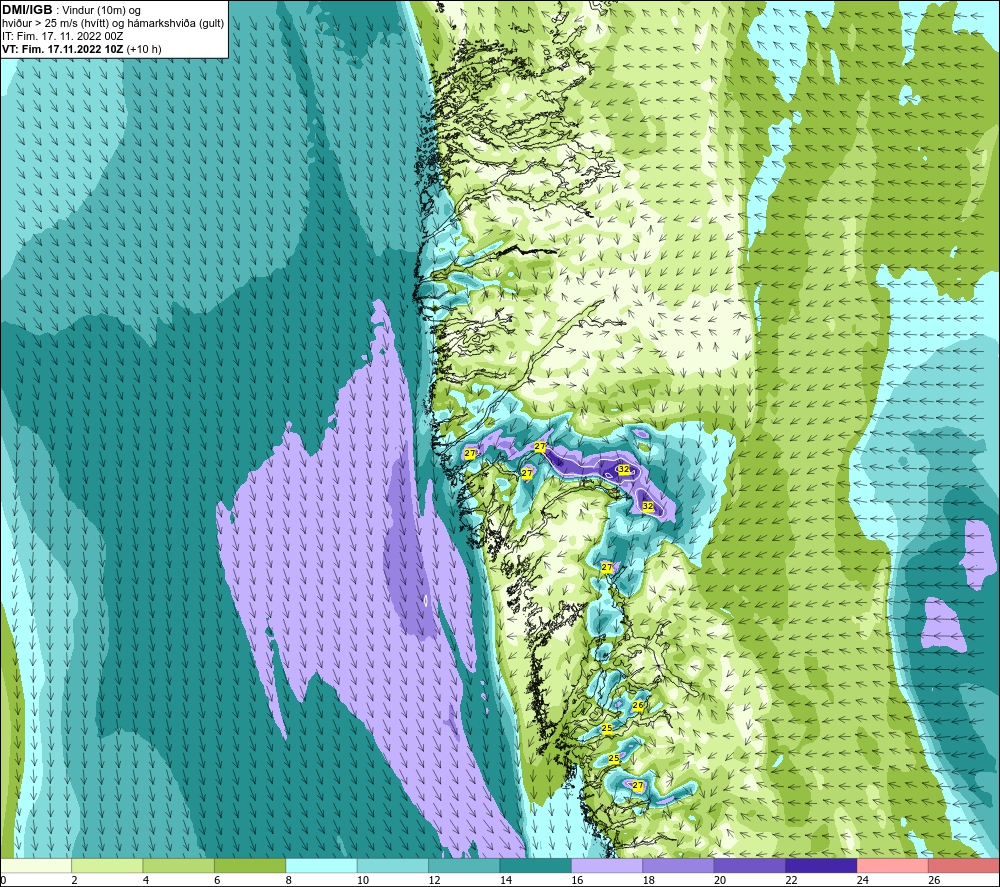Viewport: 1000px width, 887px height.
Task: Click the lower of the two 25 gust labels
Action: click(614, 758)
